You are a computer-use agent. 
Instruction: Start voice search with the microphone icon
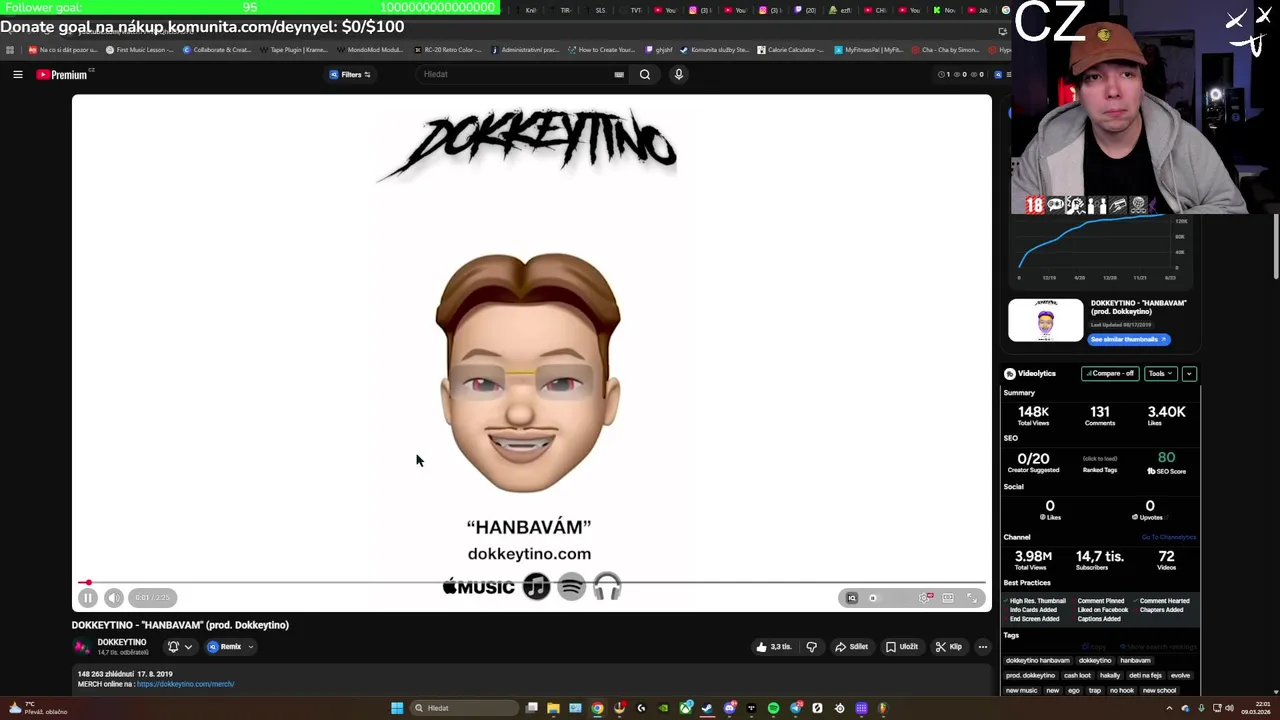coord(678,74)
